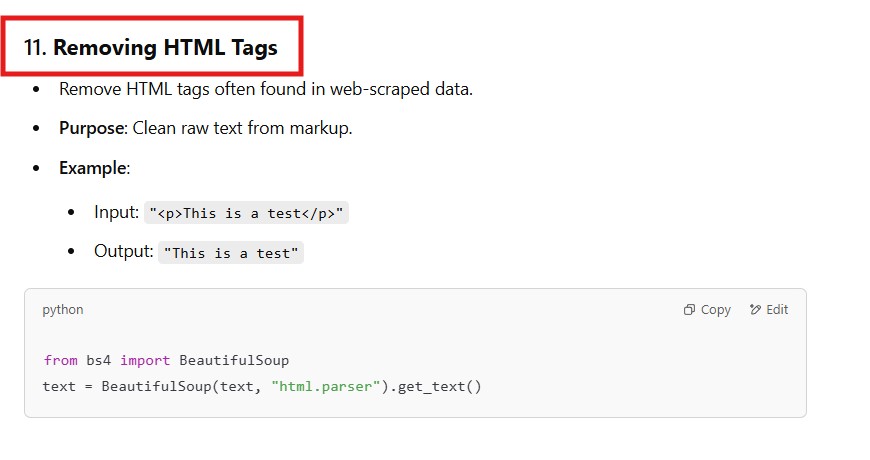
Task: Click the "Input:" label text
Action: (x=116, y=212)
